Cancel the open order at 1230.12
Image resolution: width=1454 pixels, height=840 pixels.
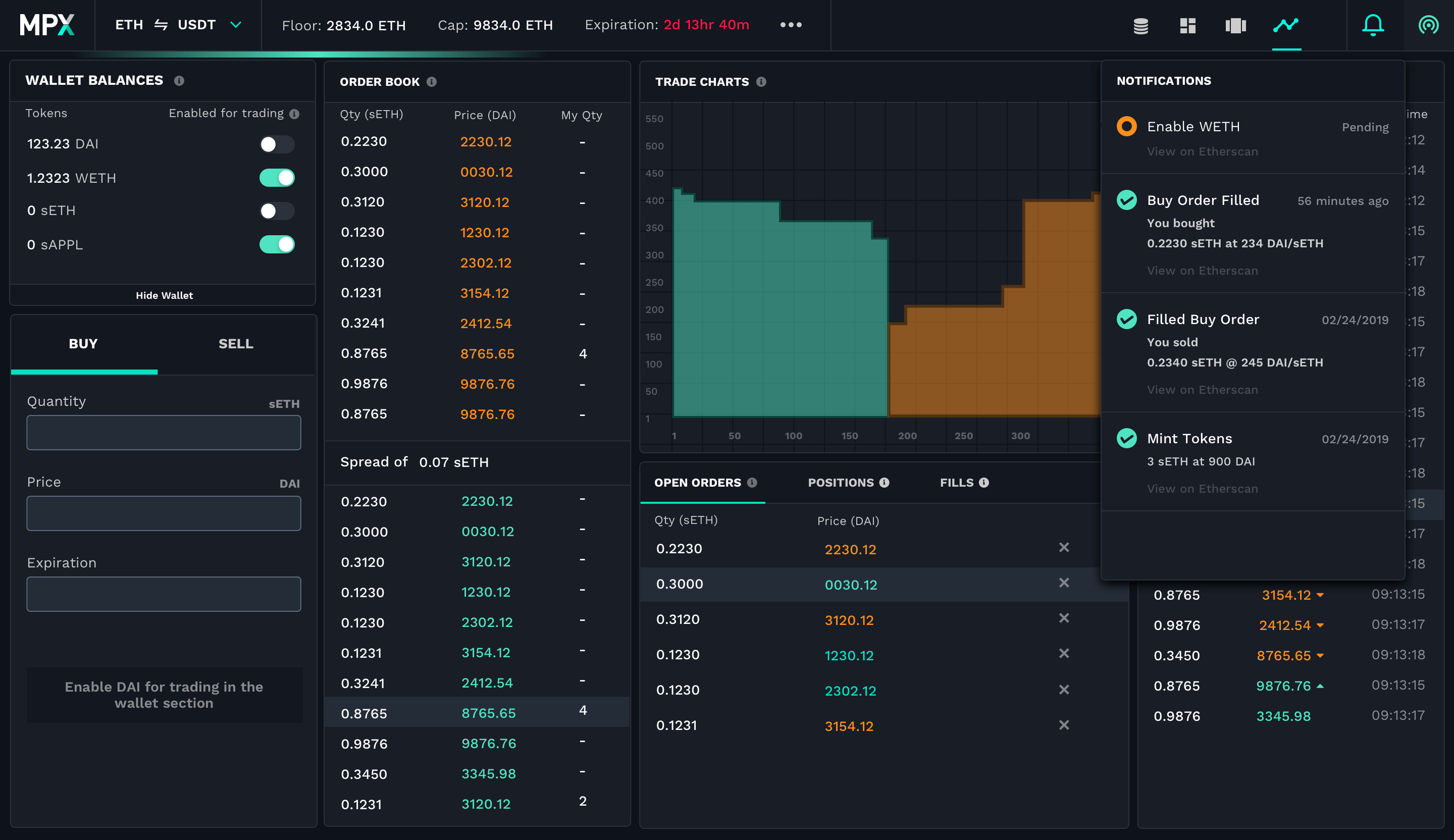[1064, 653]
